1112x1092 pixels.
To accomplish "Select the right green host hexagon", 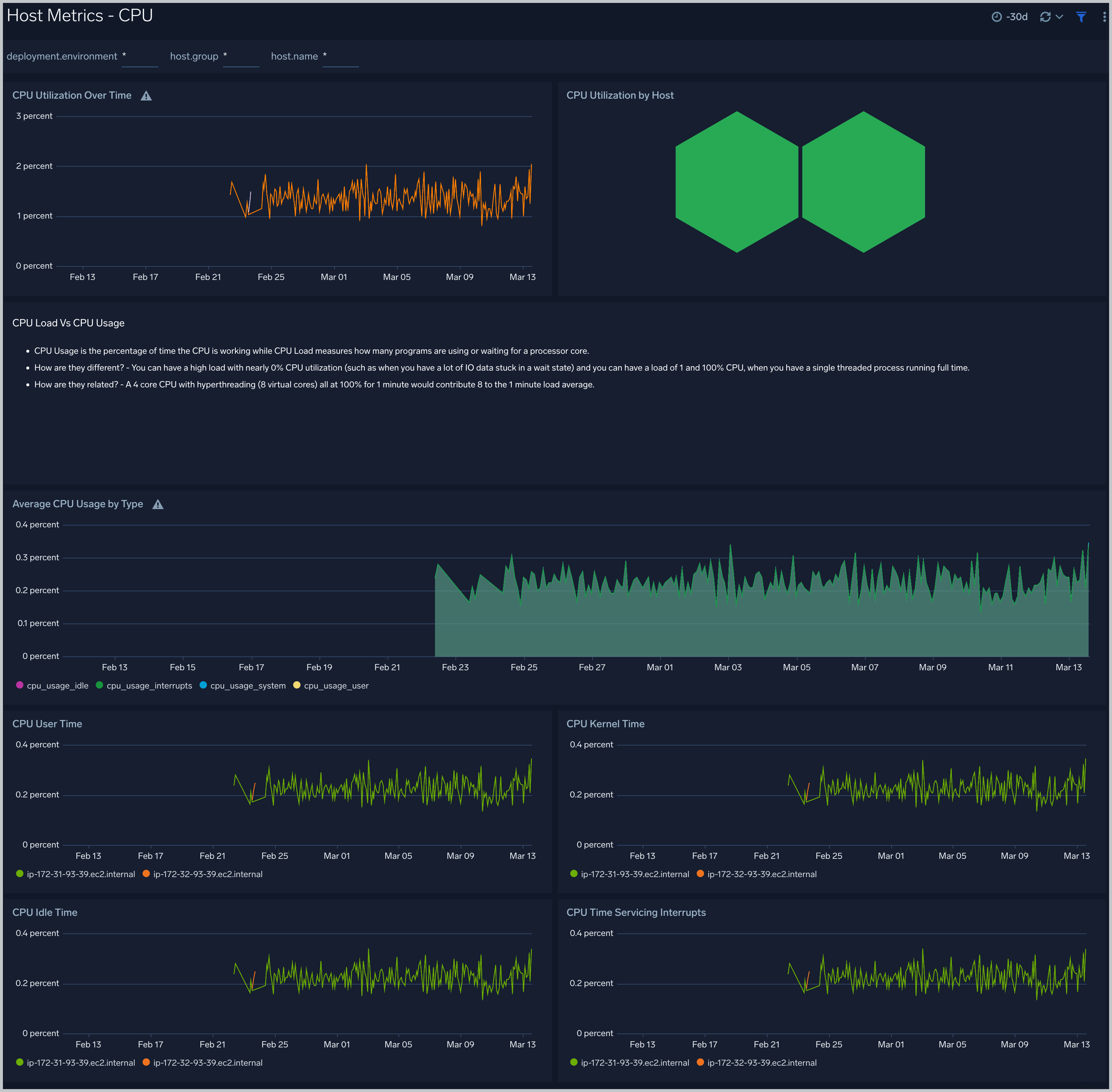I will click(x=863, y=182).
